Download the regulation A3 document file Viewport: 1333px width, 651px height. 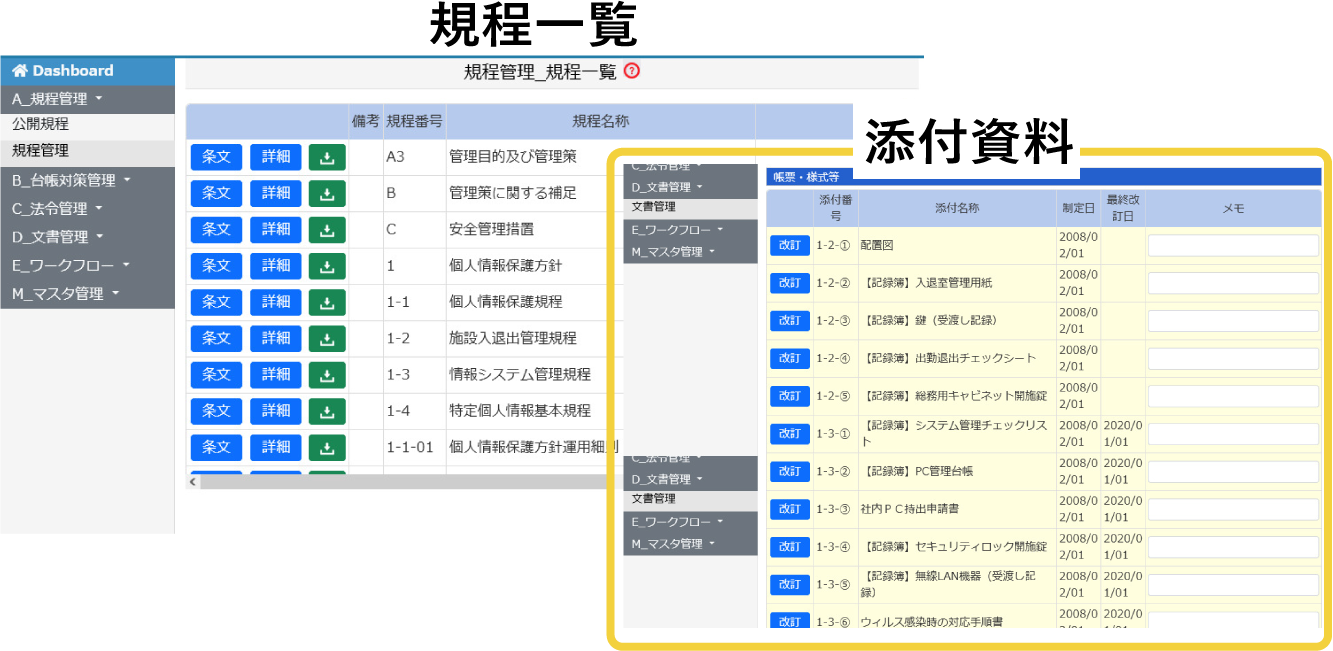327,156
